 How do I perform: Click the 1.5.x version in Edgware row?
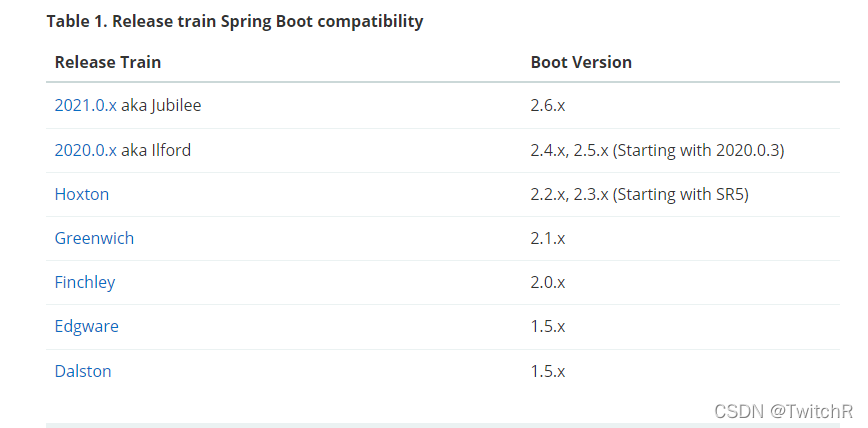point(547,326)
